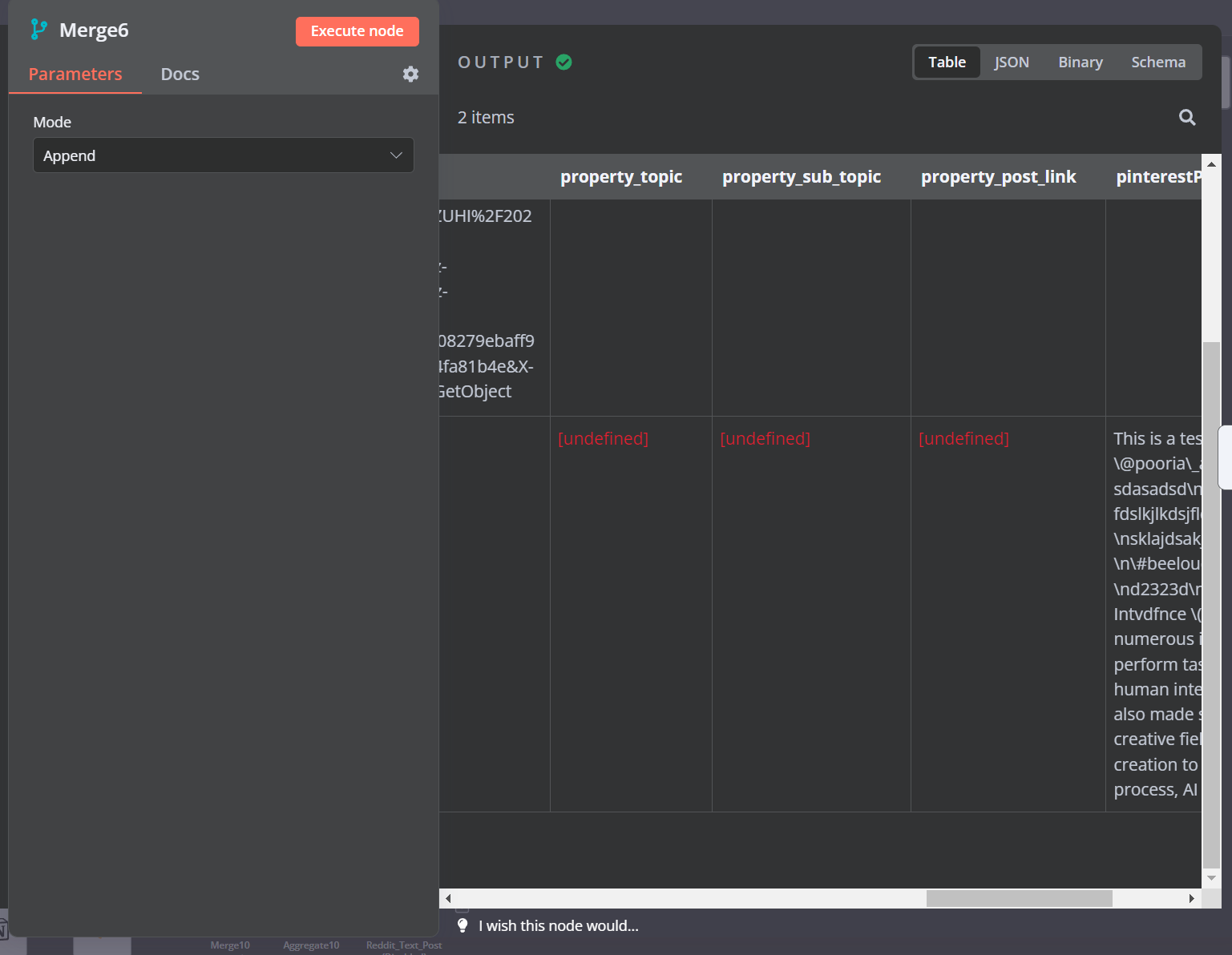Open the Mode dropdown set to Append
The image size is (1232, 955).
224,155
